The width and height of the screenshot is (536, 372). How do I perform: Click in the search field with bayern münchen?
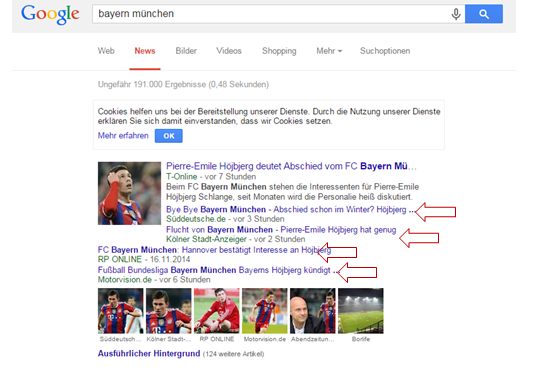click(270, 14)
